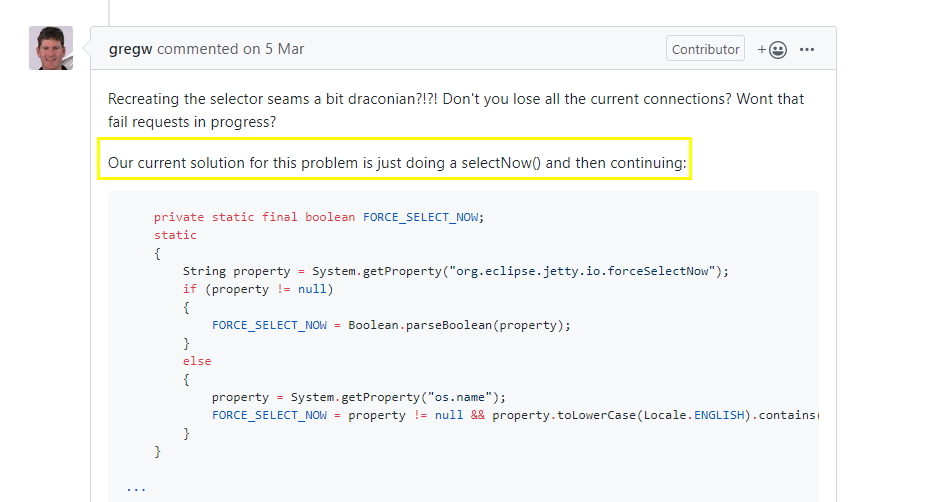Click the add reaction smiley icon

pos(772,49)
